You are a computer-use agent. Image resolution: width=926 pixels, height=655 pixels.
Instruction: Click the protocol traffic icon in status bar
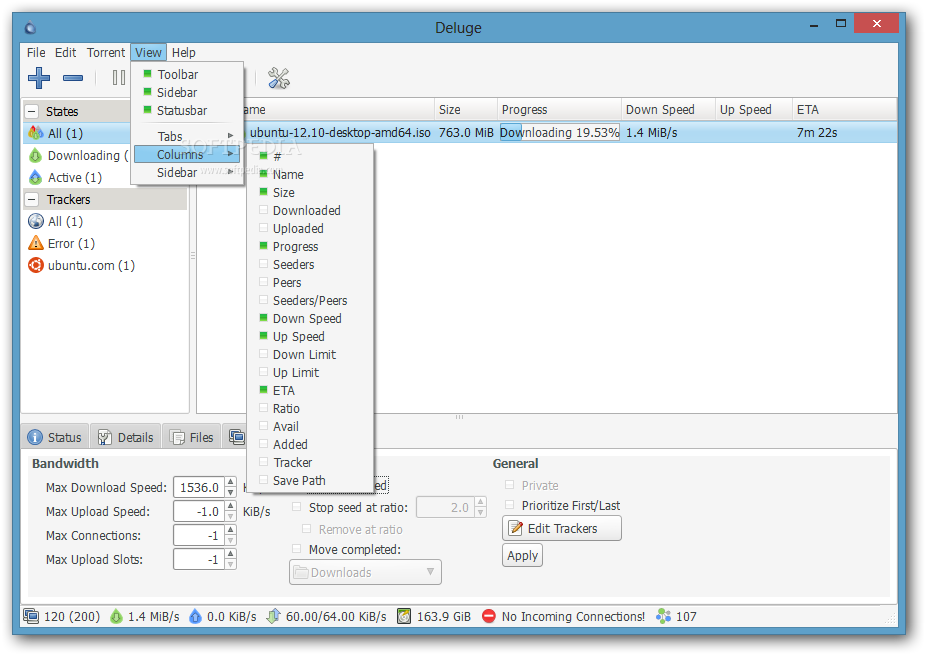click(273, 617)
